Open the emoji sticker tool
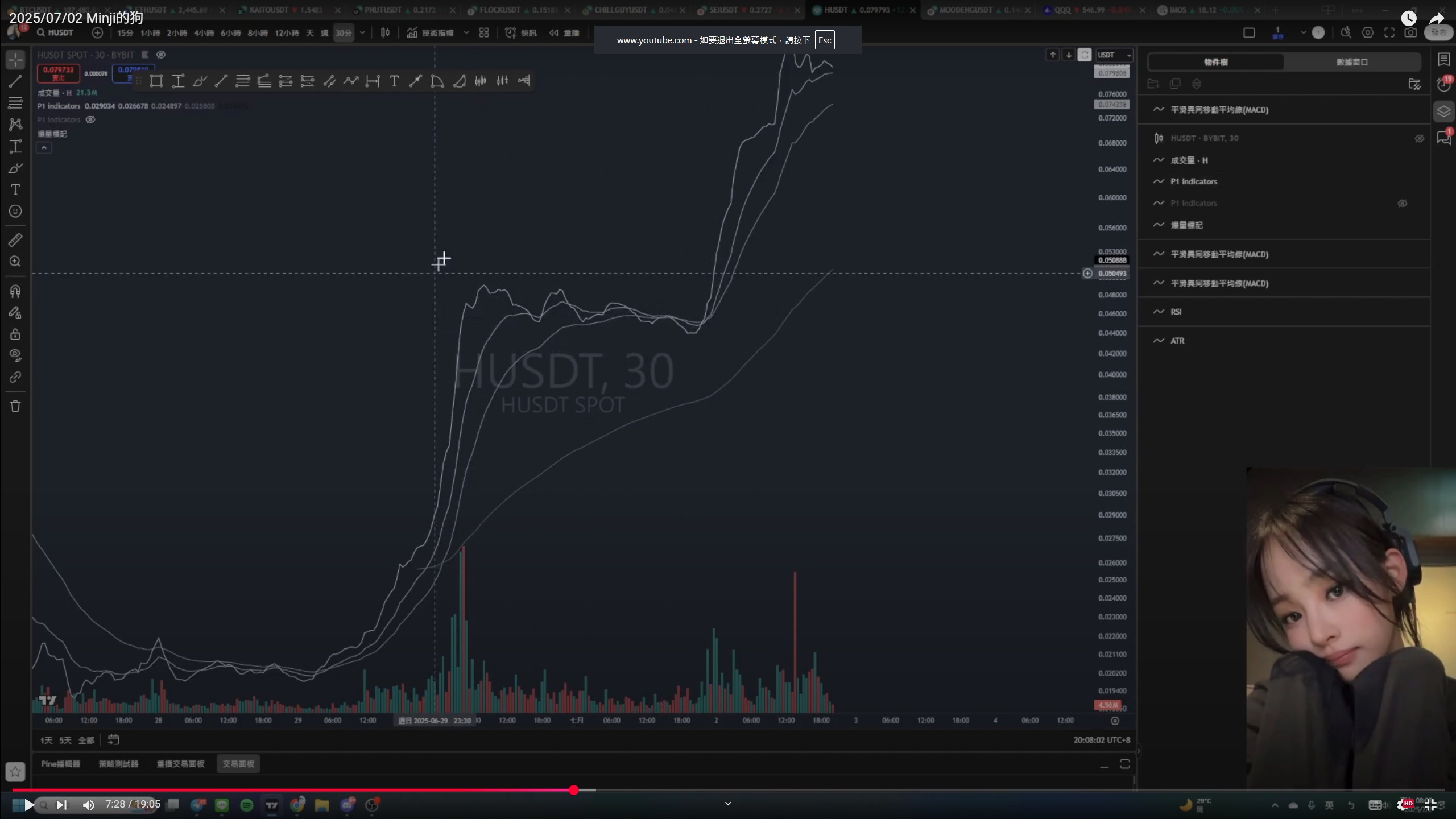Viewport: 1456px width, 819px height. point(15,212)
